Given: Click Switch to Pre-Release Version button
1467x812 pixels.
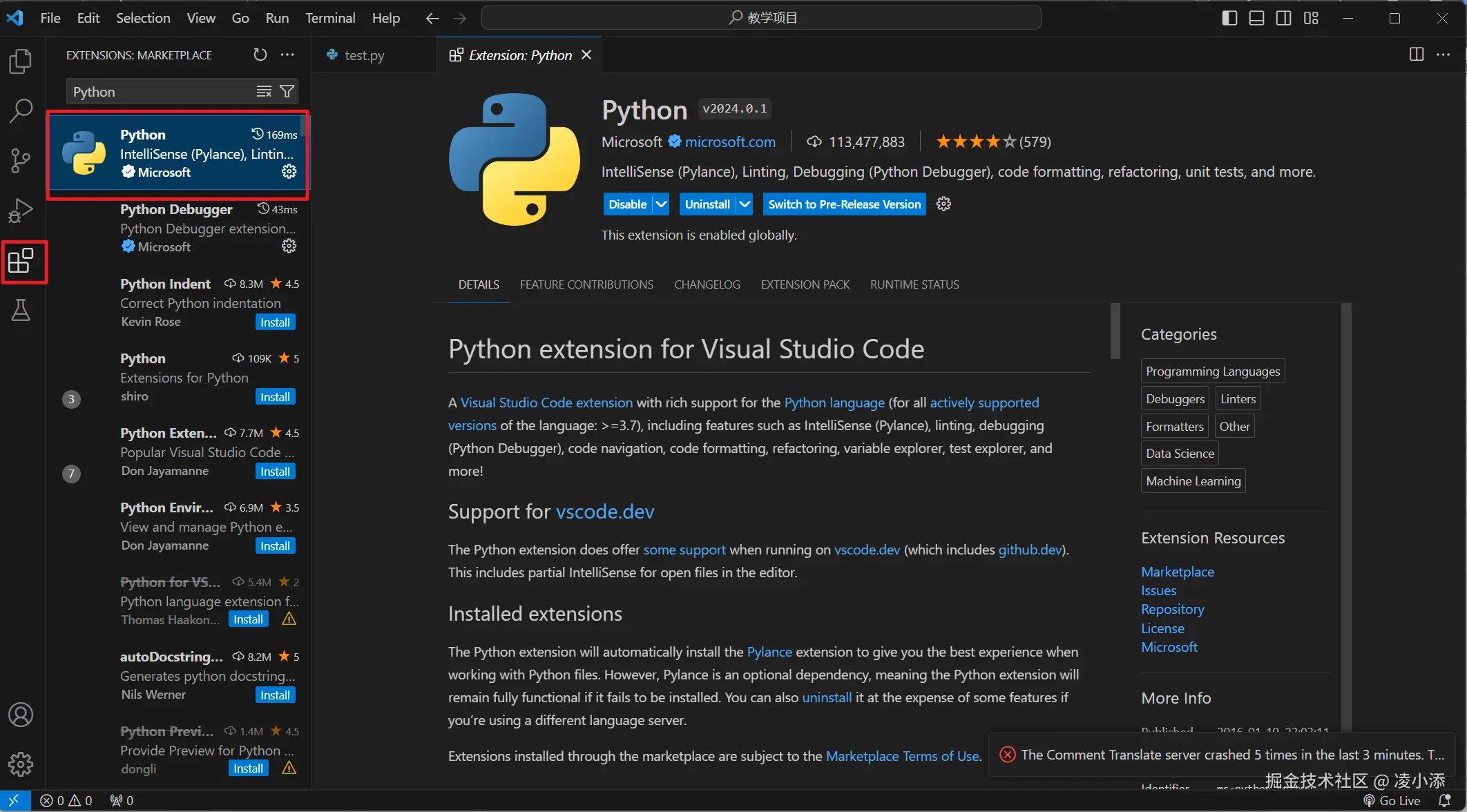Looking at the screenshot, I should [844, 204].
